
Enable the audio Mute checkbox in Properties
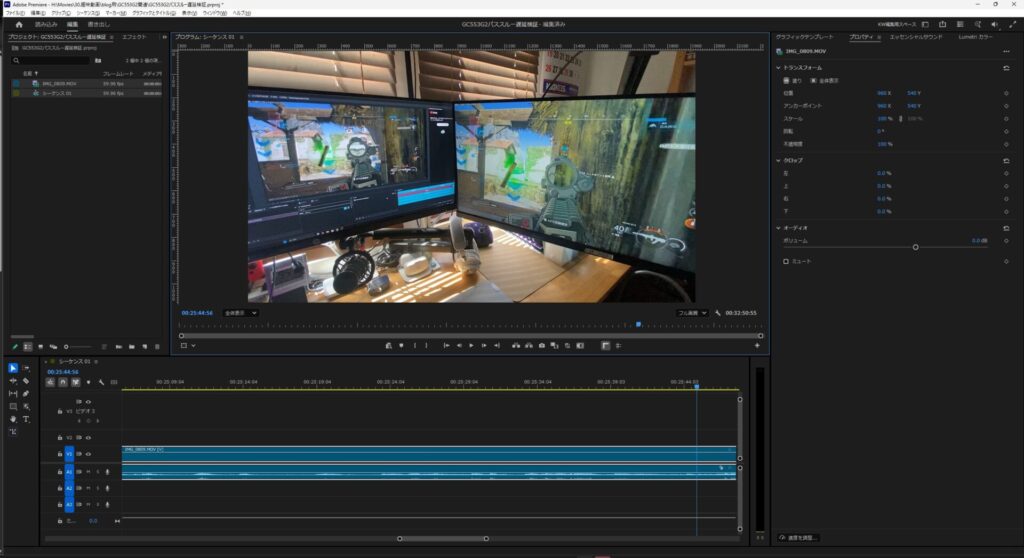point(786,261)
